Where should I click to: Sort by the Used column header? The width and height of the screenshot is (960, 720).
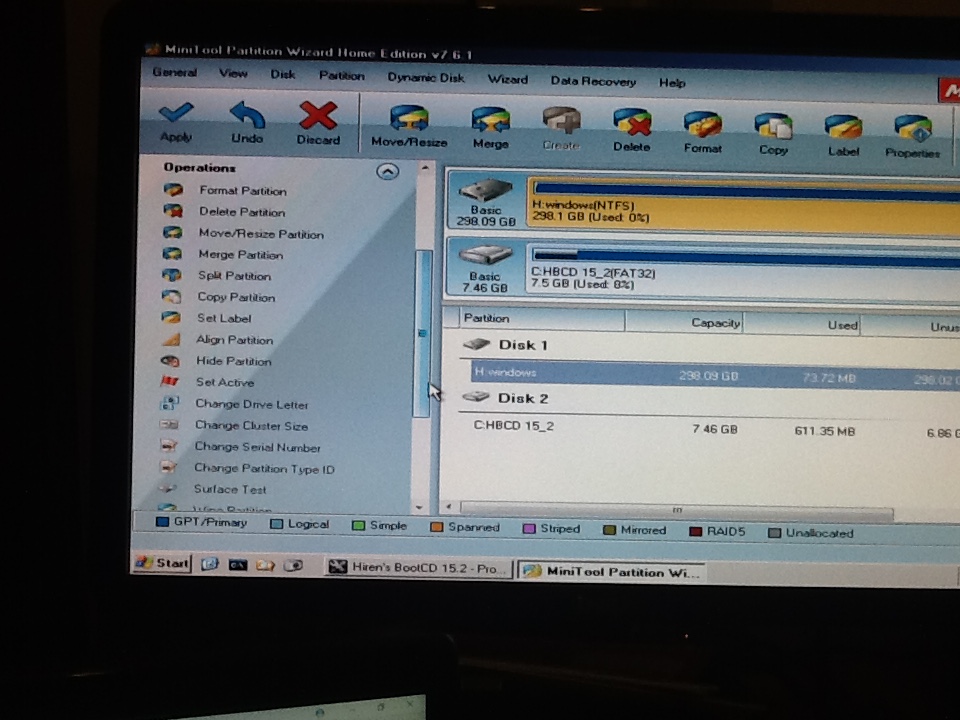pyautogui.click(x=801, y=324)
